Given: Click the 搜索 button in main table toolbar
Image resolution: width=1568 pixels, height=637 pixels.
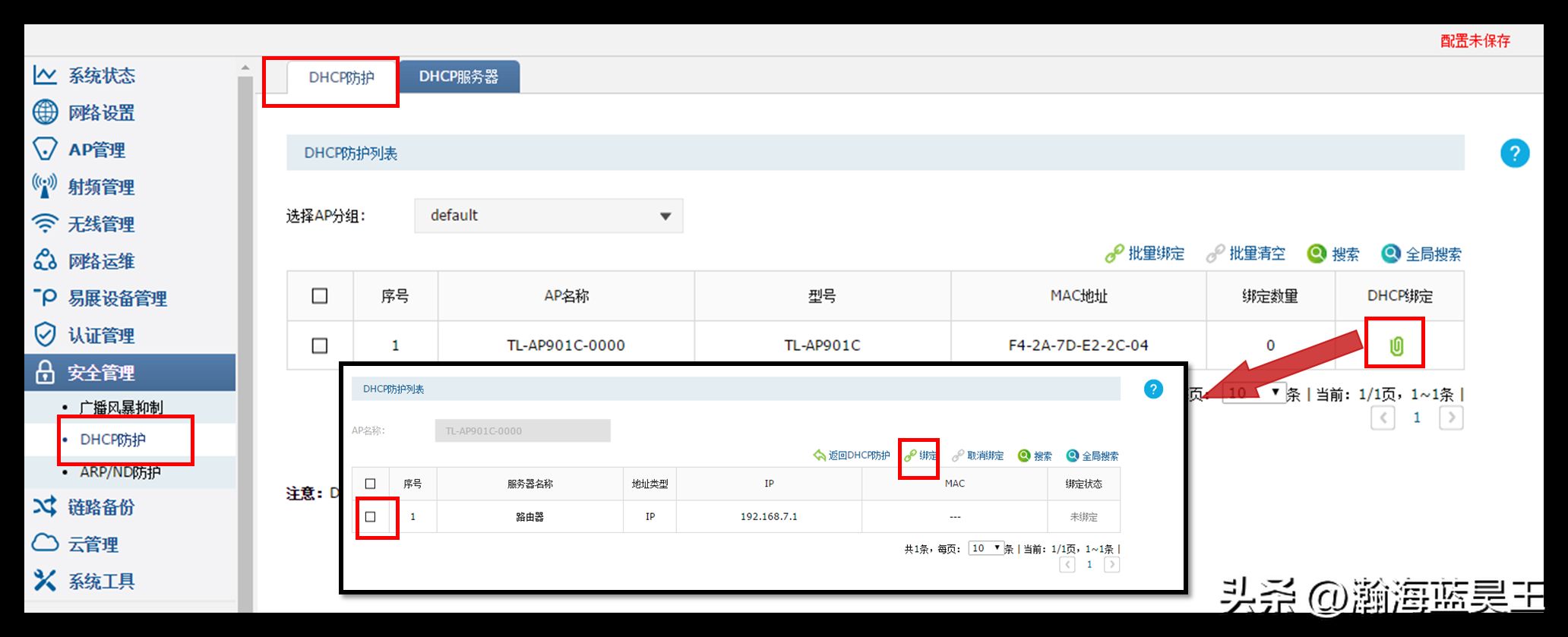Looking at the screenshot, I should (x=1333, y=254).
